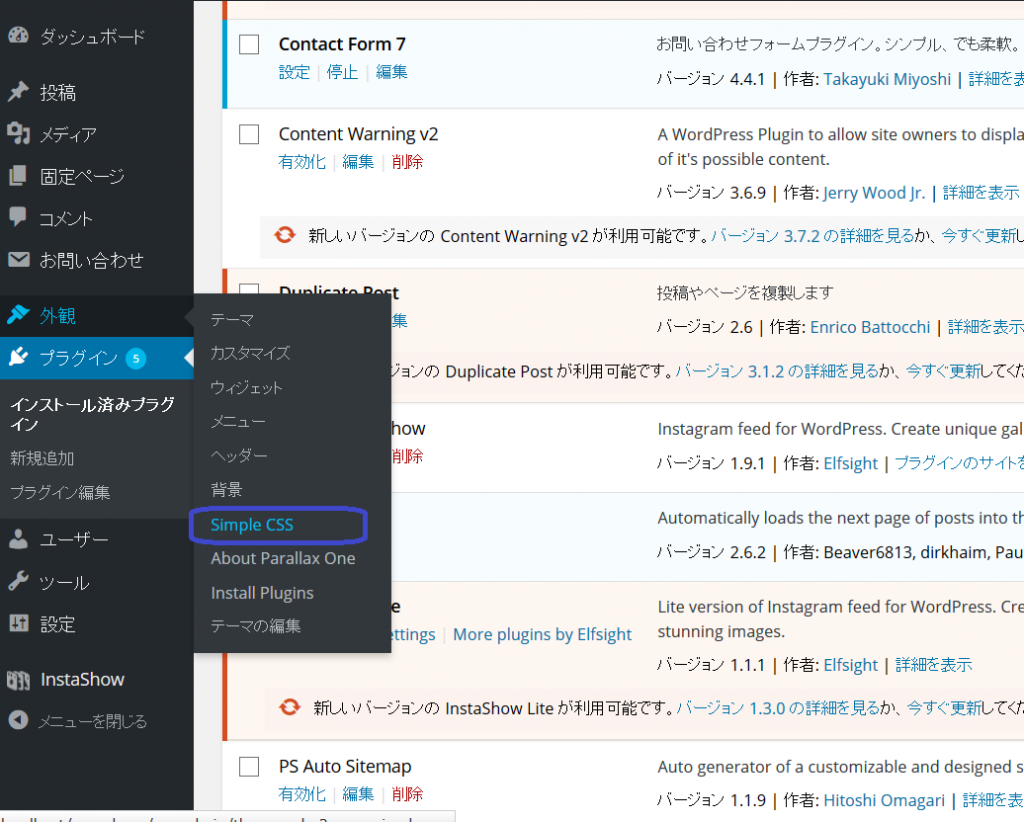Click Takayuki Miyoshi author link
The height and width of the screenshot is (822, 1024).
[887, 79]
